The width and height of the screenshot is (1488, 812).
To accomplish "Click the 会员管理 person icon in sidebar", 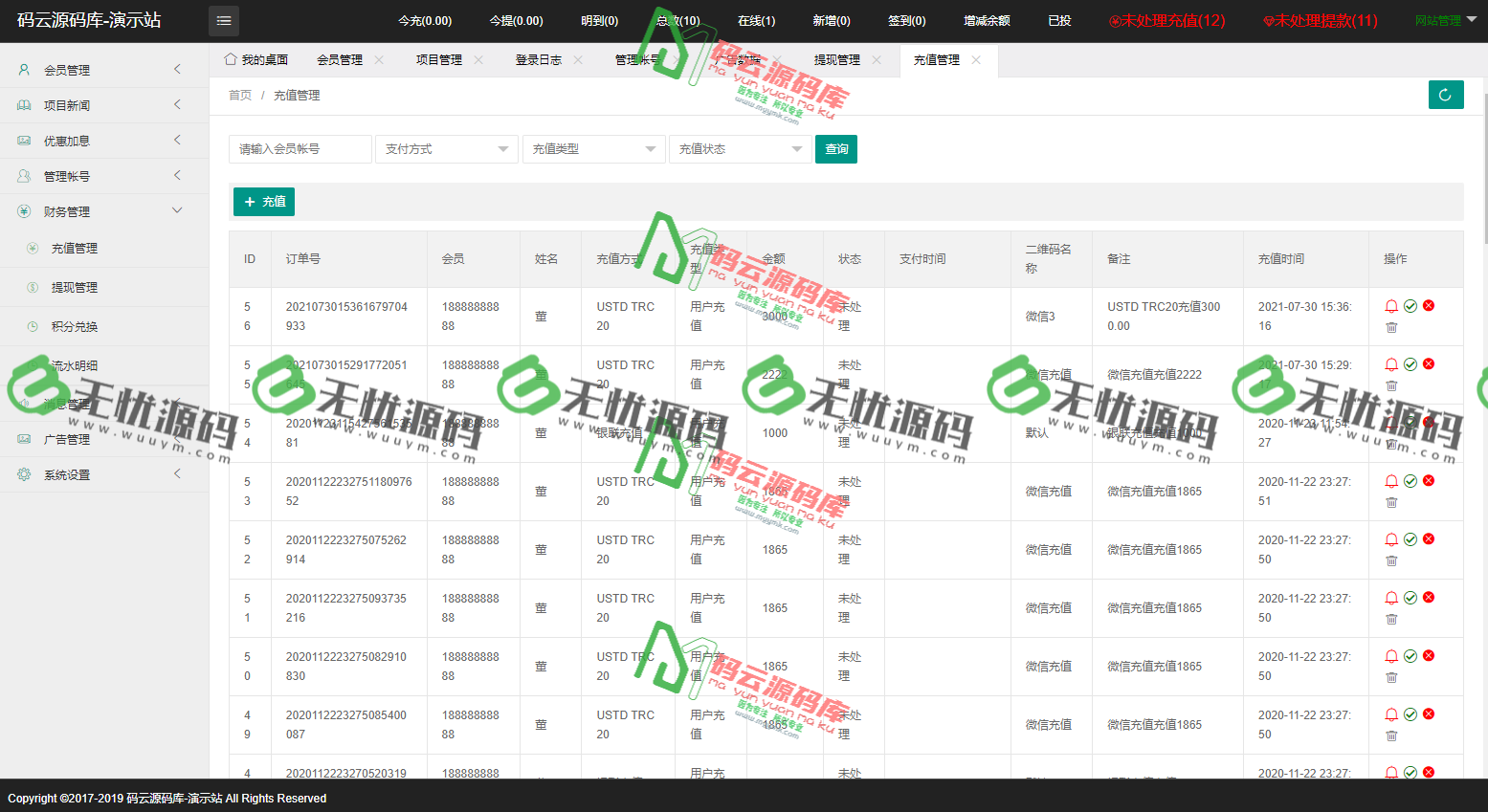I will click(x=21, y=70).
